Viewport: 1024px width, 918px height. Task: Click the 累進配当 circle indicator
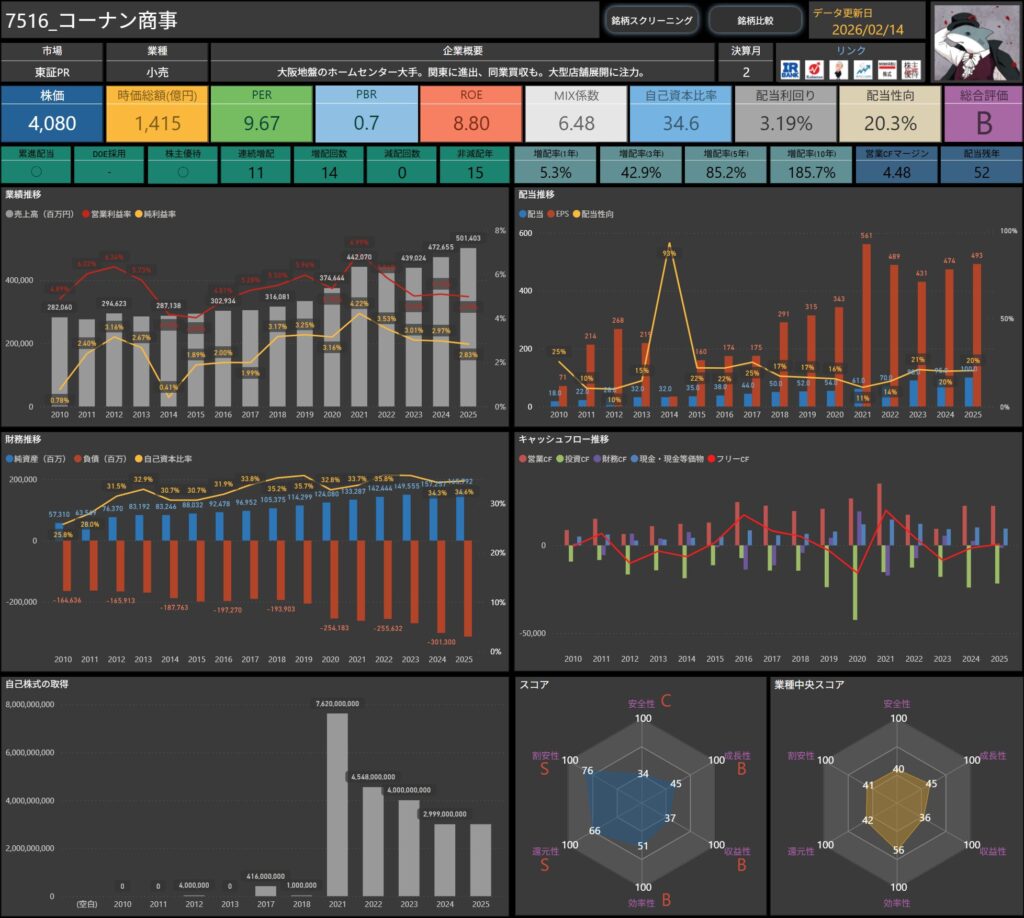point(36,172)
